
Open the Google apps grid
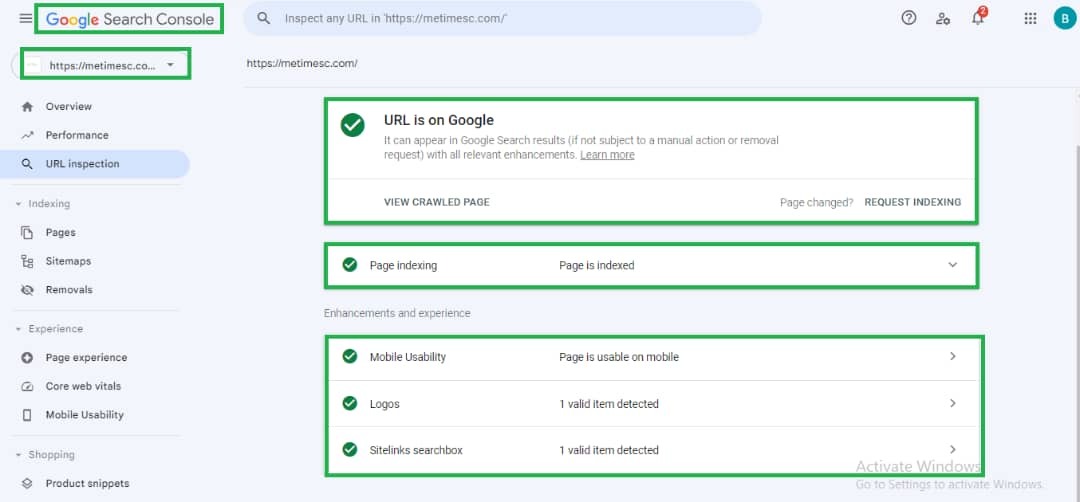pos(1030,18)
